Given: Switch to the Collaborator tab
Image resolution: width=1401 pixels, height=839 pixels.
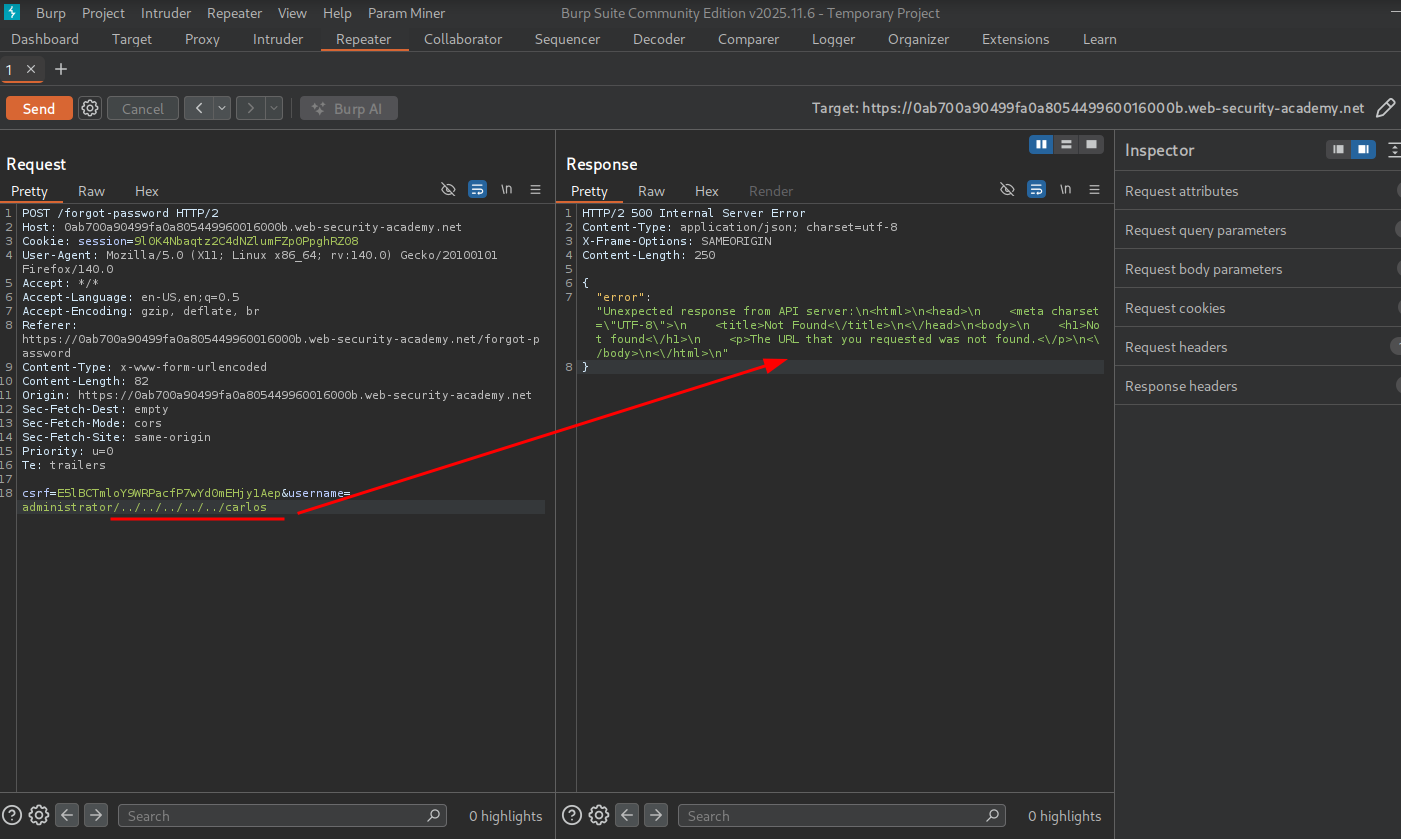Looking at the screenshot, I should pos(463,39).
